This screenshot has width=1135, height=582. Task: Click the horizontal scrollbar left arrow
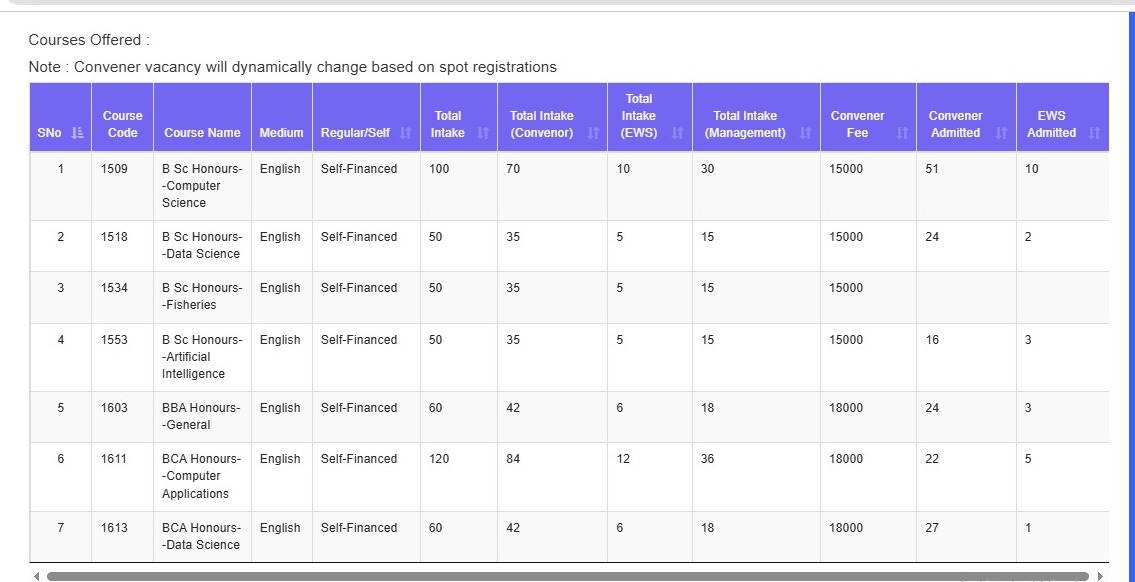pos(37,576)
